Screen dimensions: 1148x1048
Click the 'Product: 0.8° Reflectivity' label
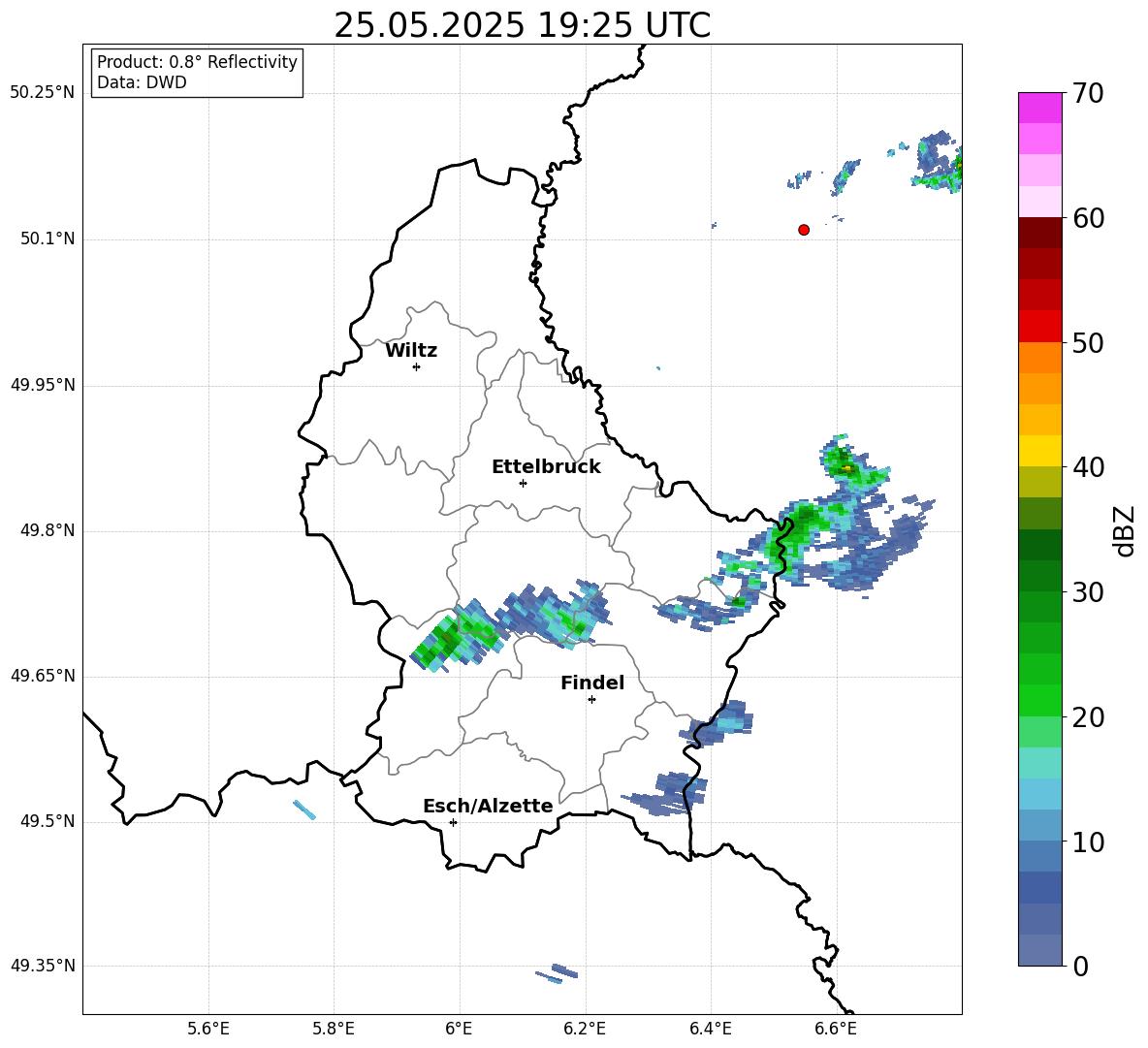click(x=197, y=61)
